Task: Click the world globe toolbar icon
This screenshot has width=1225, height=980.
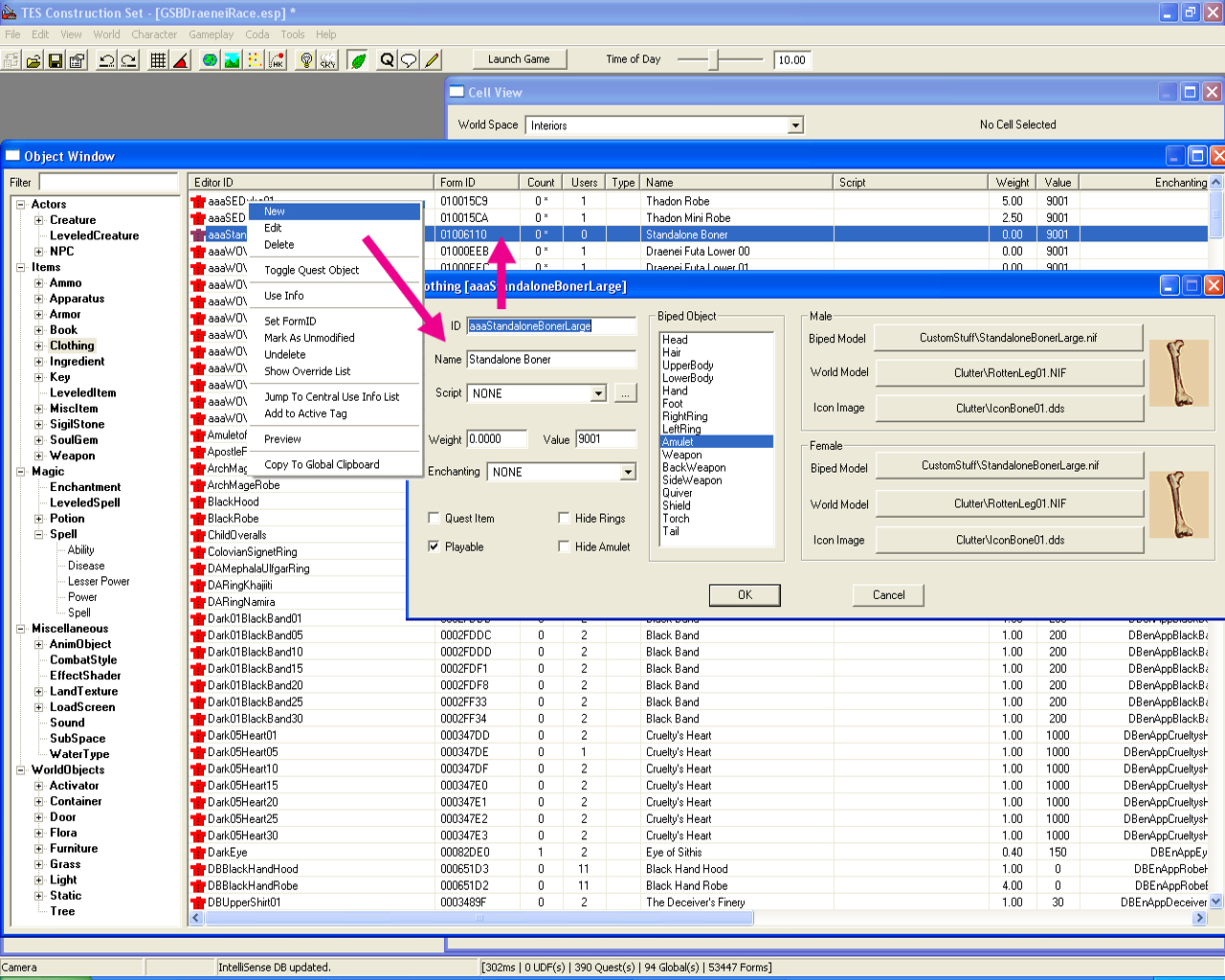Action: pyautogui.click(x=210, y=60)
